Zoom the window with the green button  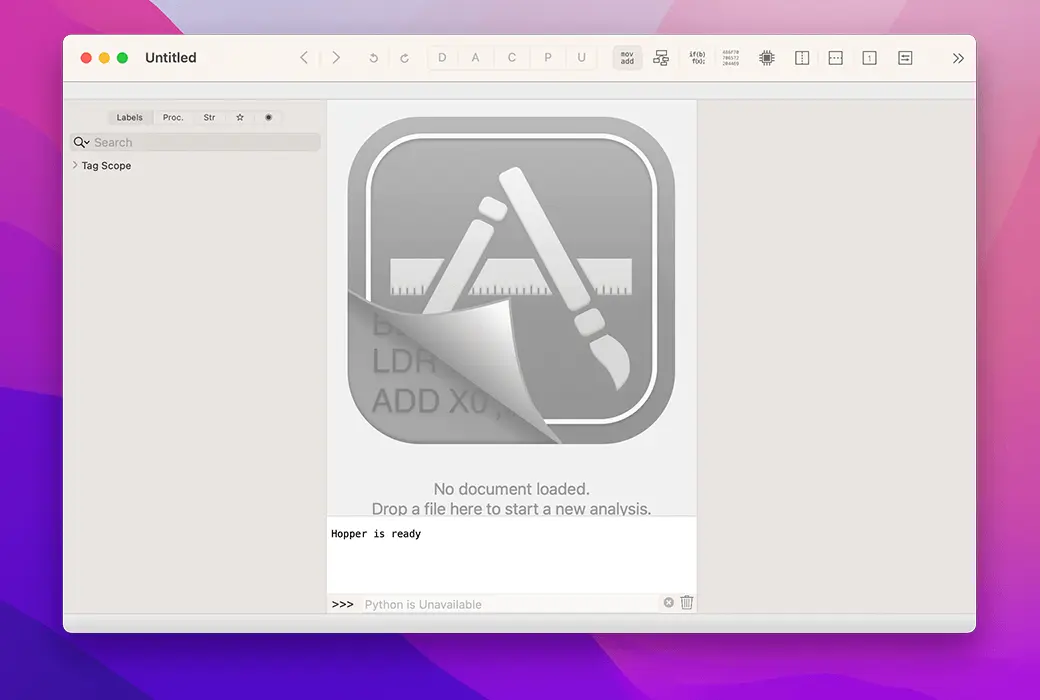122,58
